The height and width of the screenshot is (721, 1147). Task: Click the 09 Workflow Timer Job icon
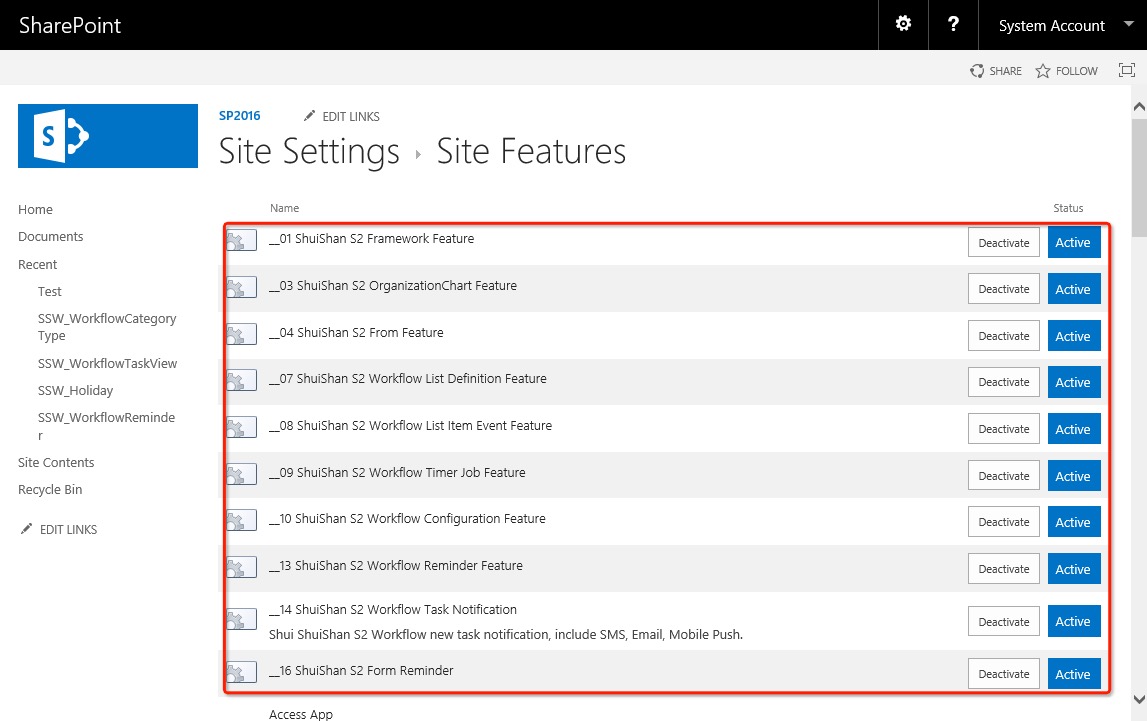(241, 474)
